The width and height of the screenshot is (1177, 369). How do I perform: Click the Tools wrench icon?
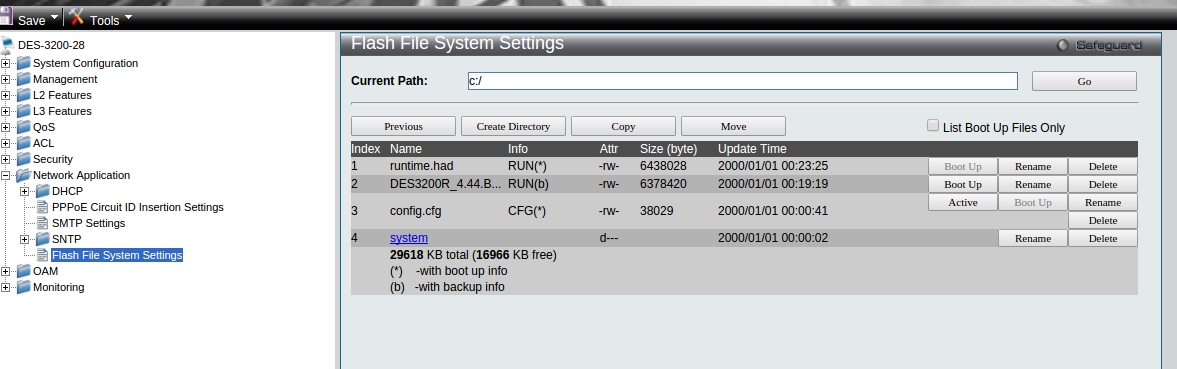tap(77, 16)
